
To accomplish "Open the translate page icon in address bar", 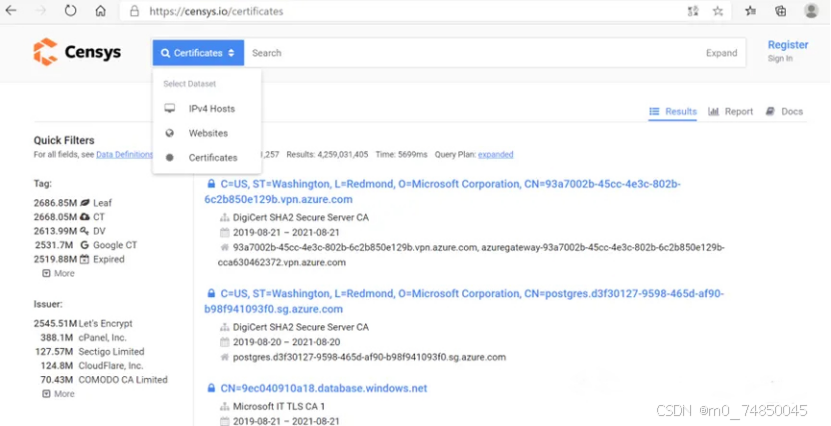I will point(693,11).
